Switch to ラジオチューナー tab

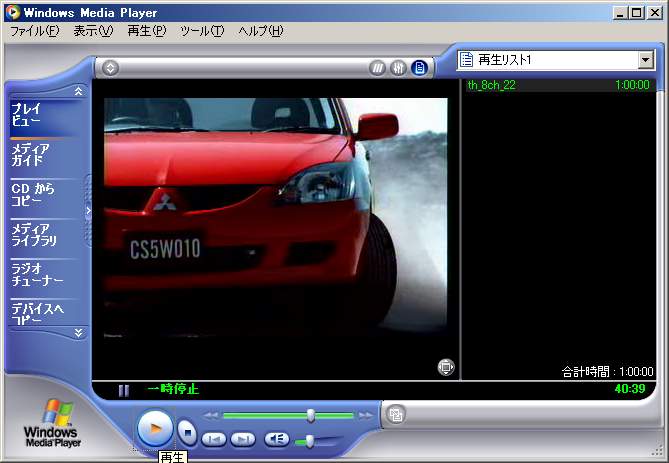[x=44, y=274]
